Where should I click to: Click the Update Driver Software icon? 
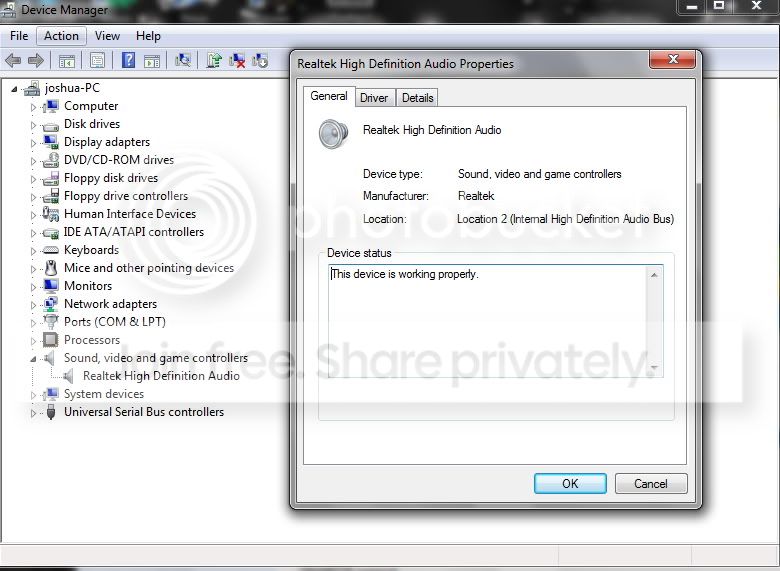(x=214, y=61)
